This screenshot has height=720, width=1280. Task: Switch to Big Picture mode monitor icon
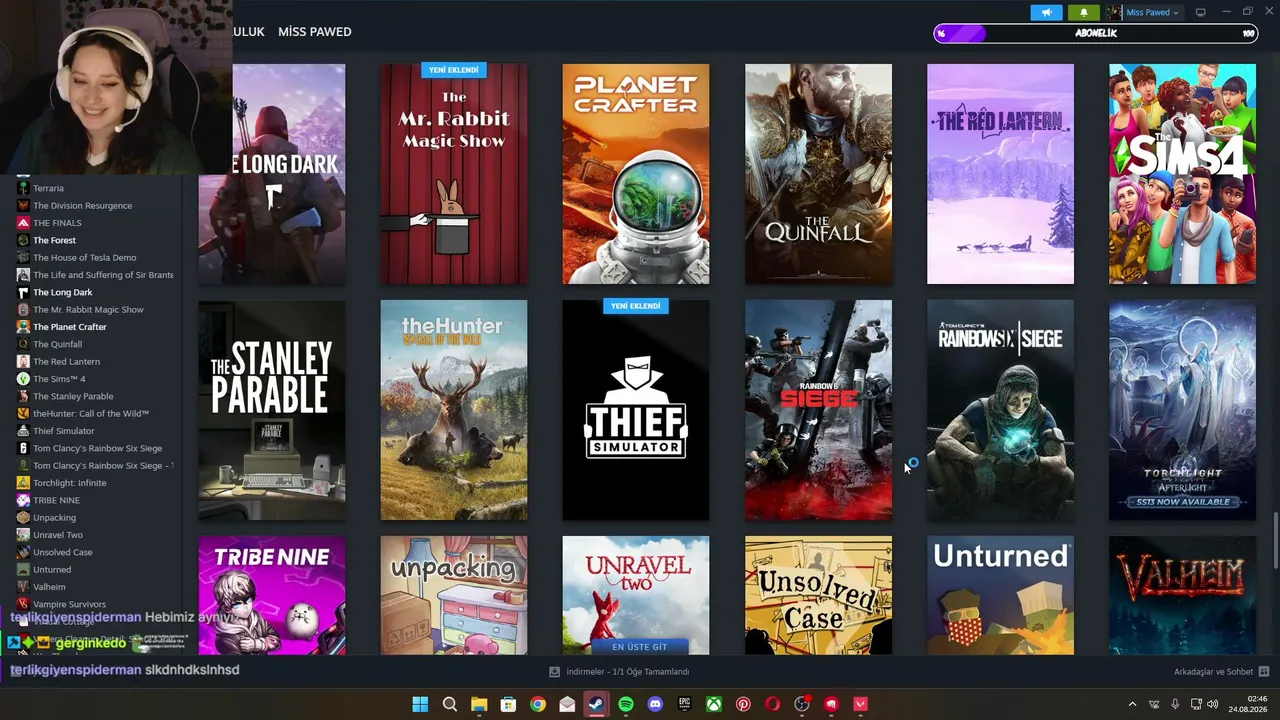click(x=1201, y=12)
